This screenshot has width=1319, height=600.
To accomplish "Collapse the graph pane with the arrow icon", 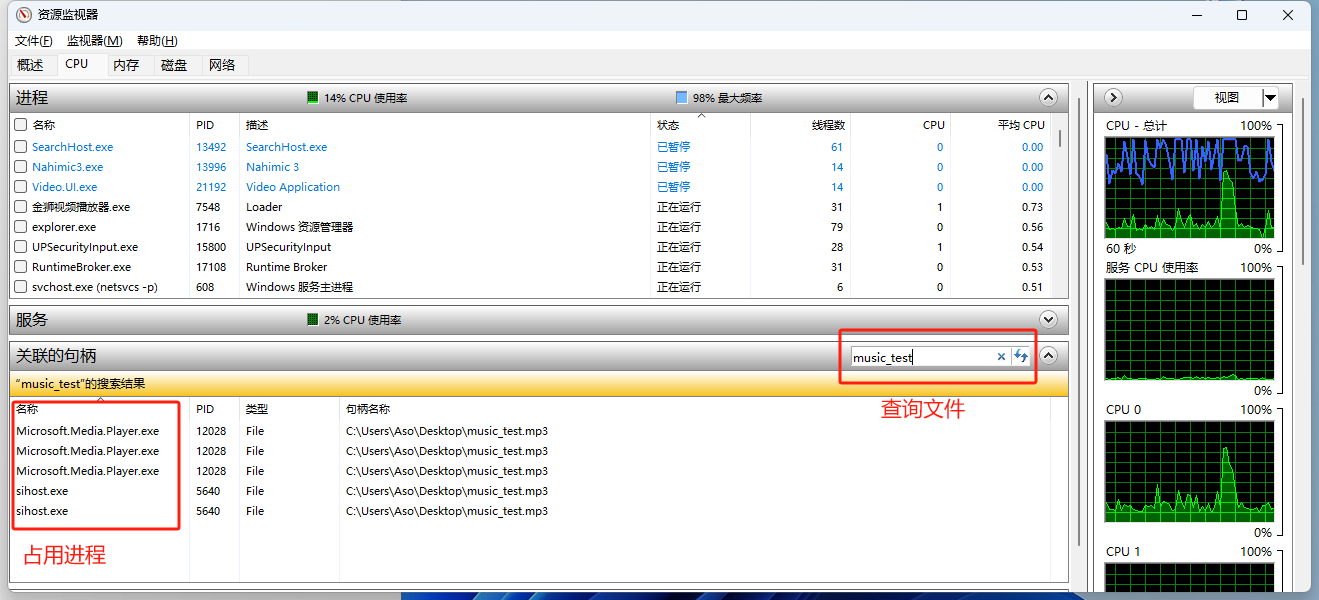I will point(1113,97).
